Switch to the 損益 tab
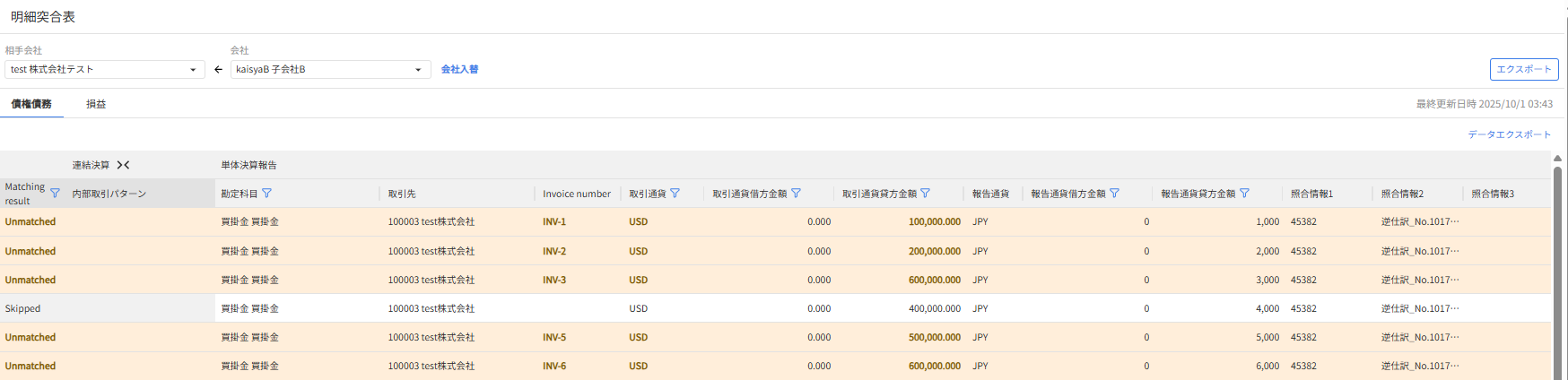1568x380 pixels. [96, 104]
